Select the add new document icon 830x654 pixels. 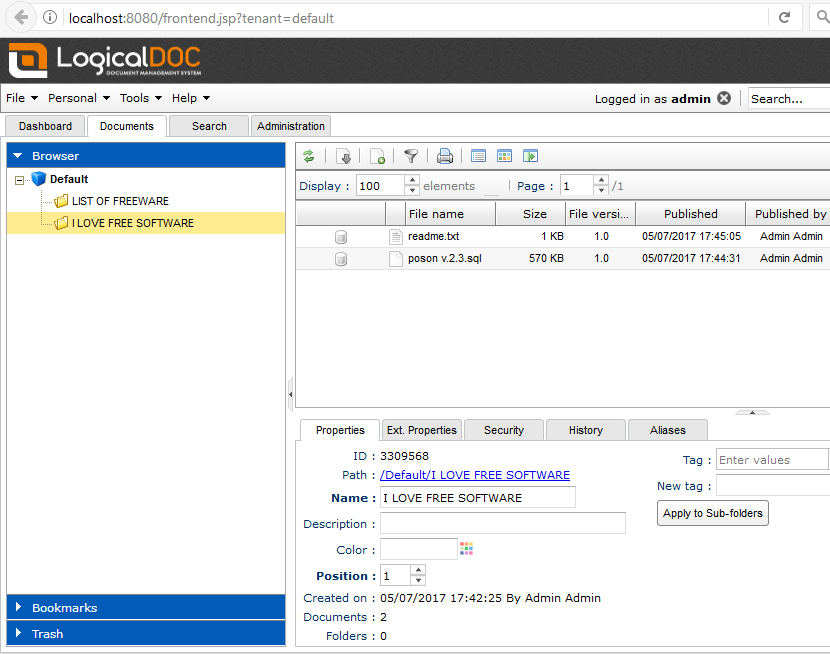tap(378, 156)
